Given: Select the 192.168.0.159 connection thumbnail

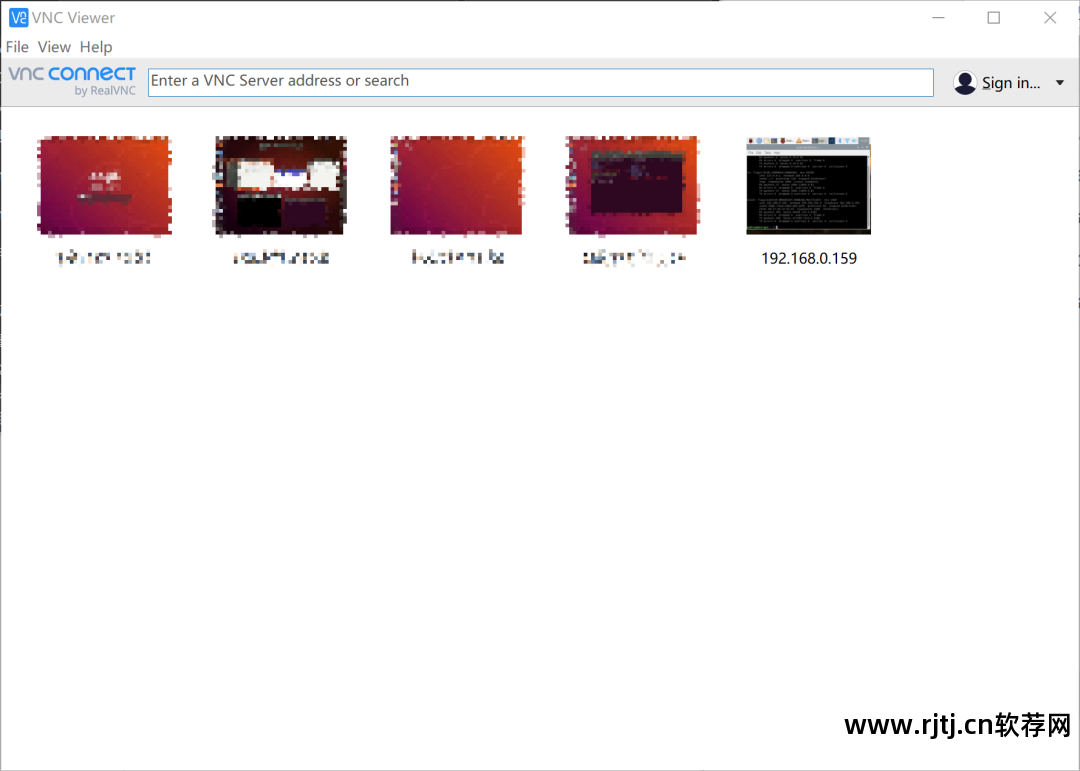Looking at the screenshot, I should click(809, 185).
